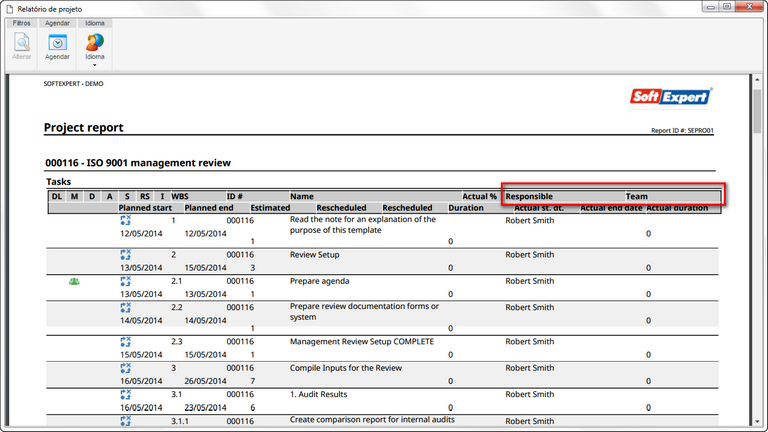
Task: Click the 'Planned end' column header
Action: [x=209, y=208]
